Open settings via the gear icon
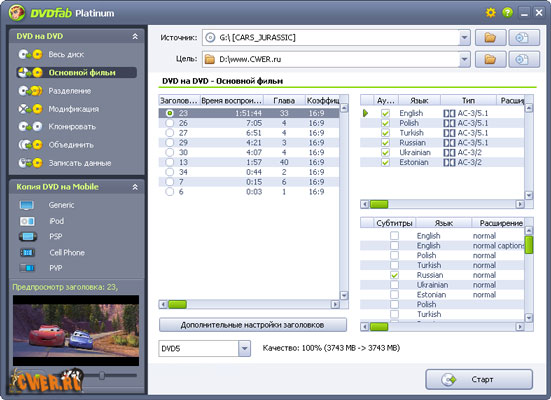Viewport: 551px width, 400px height. click(491, 13)
